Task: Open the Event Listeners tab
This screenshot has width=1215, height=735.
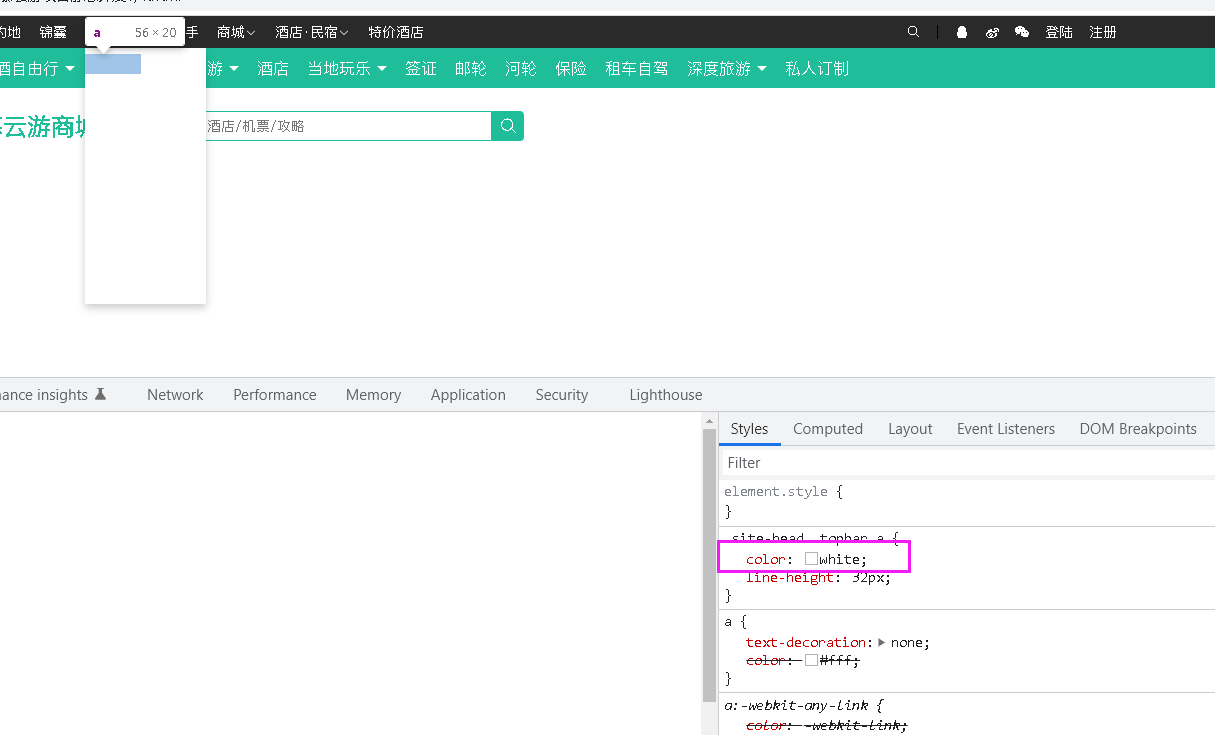Action: (1006, 428)
